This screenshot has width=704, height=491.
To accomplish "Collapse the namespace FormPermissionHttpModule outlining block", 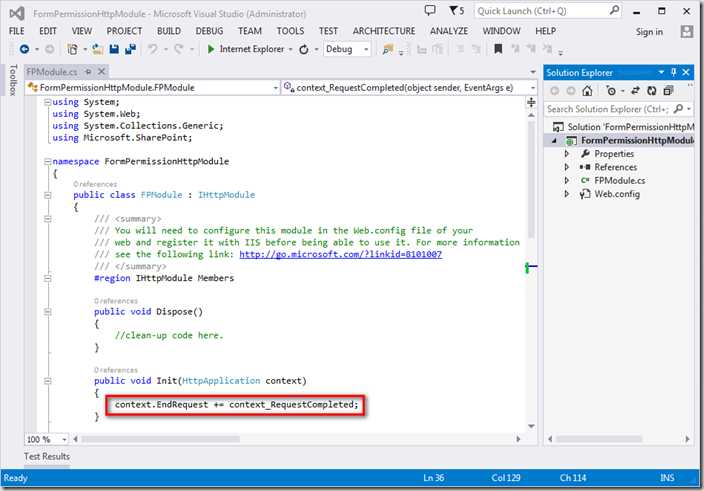I will [47, 162].
